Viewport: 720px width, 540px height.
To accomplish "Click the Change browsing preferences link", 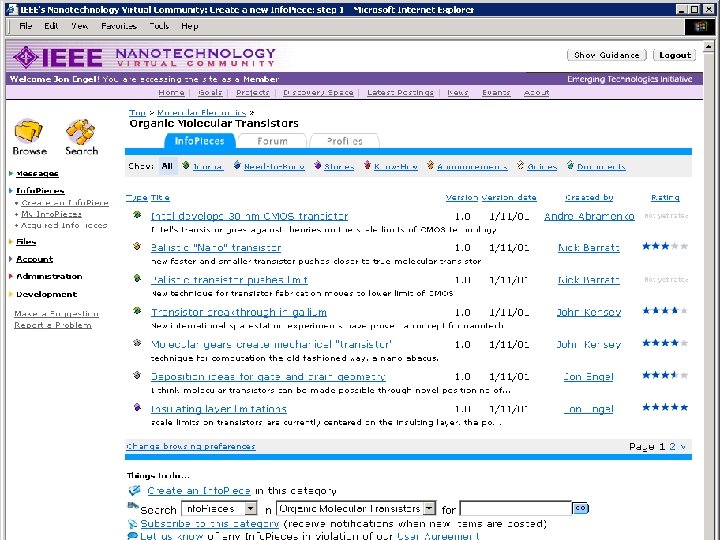I will pos(191,446).
